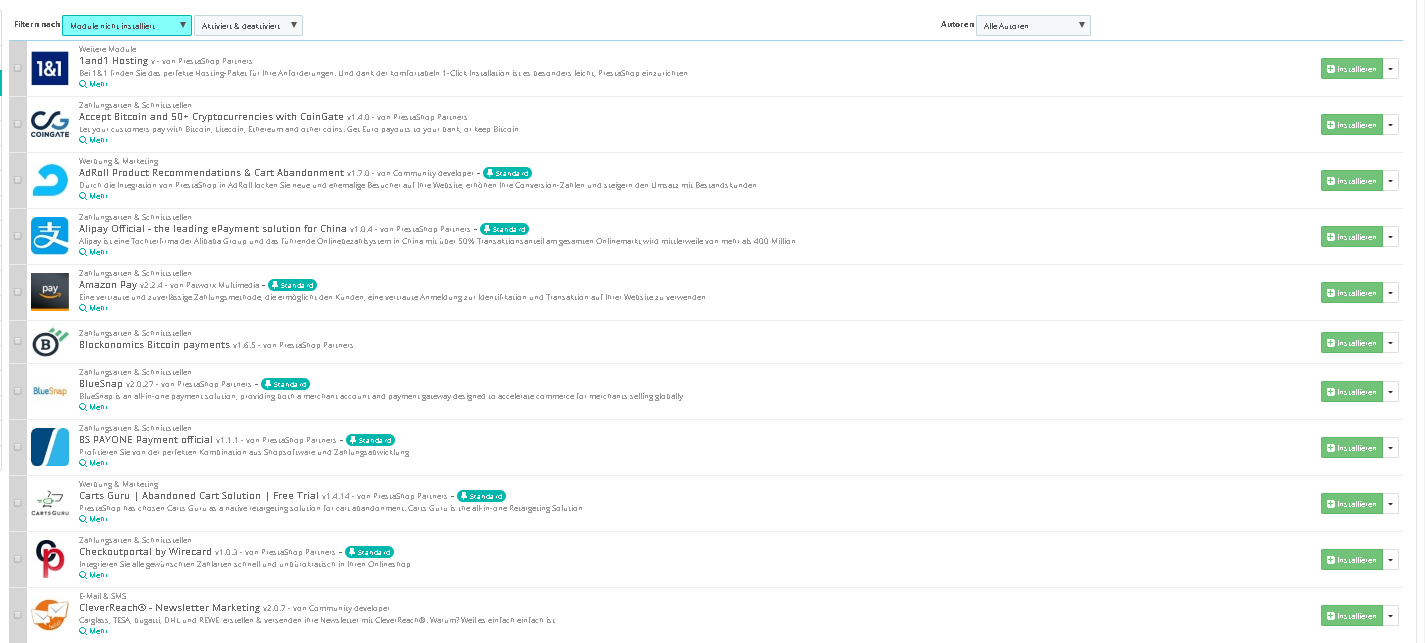The image size is (1425, 643).
Task: Click the Standard badge on BS PAYONE row
Action: (371, 440)
